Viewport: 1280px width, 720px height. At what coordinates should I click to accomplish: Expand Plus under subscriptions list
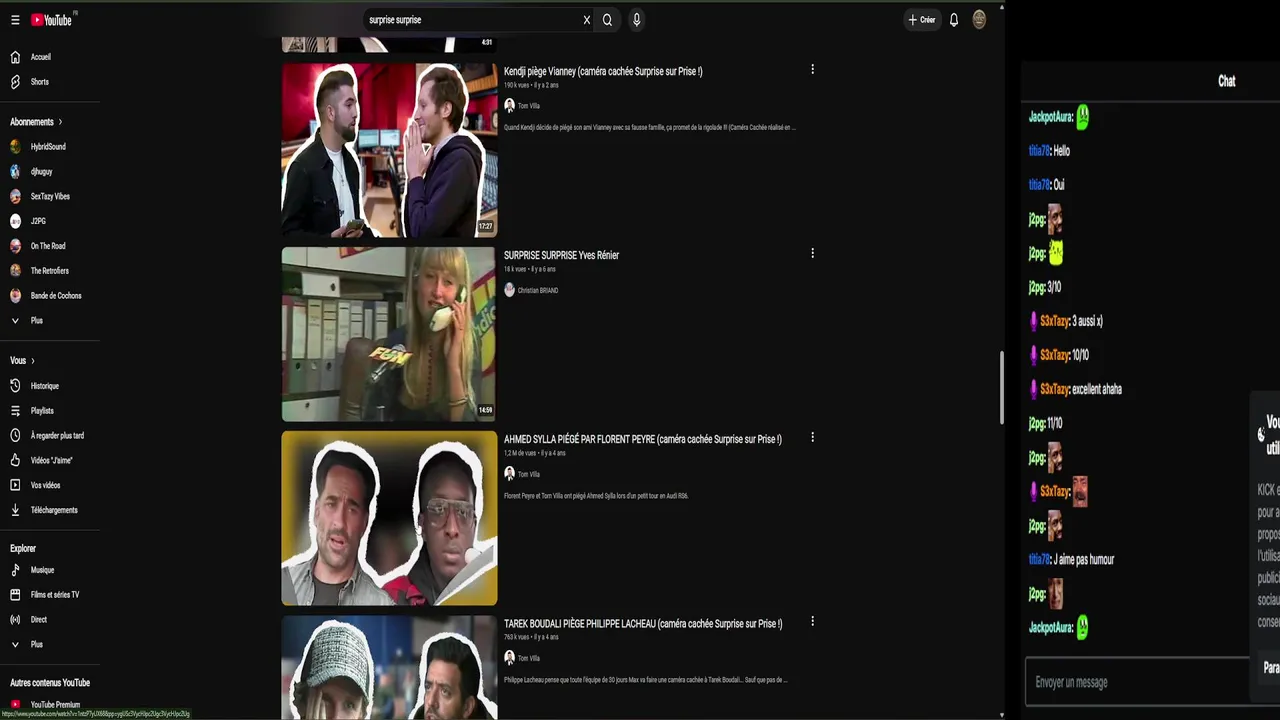(x=36, y=321)
